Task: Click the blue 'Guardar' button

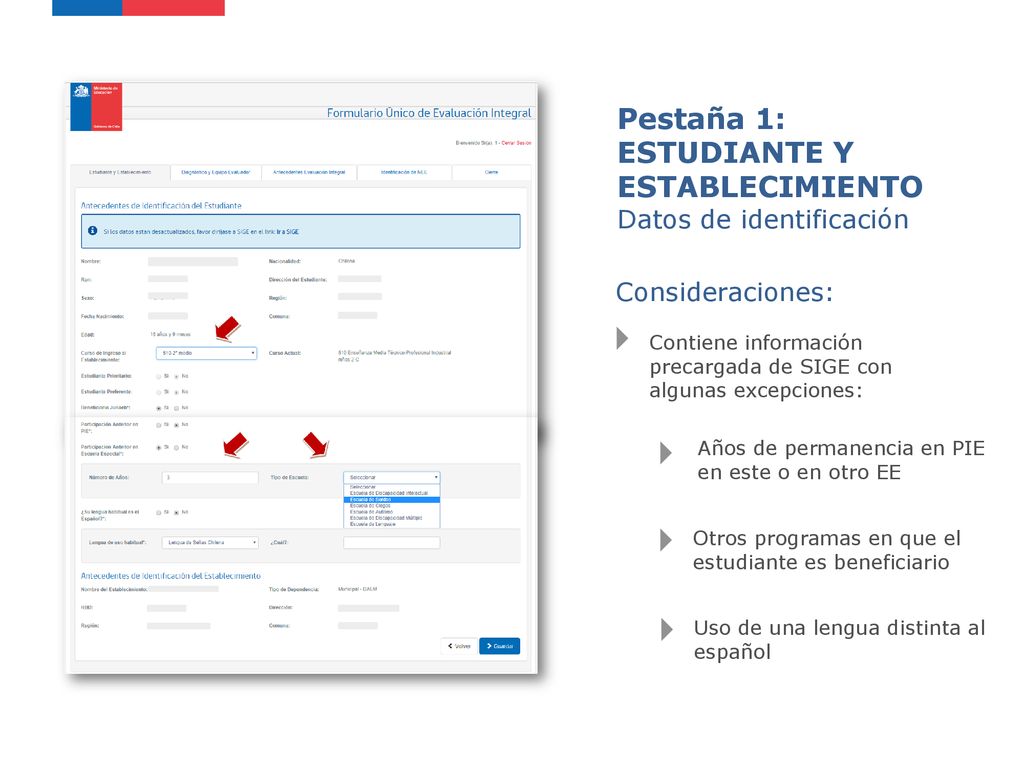Action: point(500,646)
